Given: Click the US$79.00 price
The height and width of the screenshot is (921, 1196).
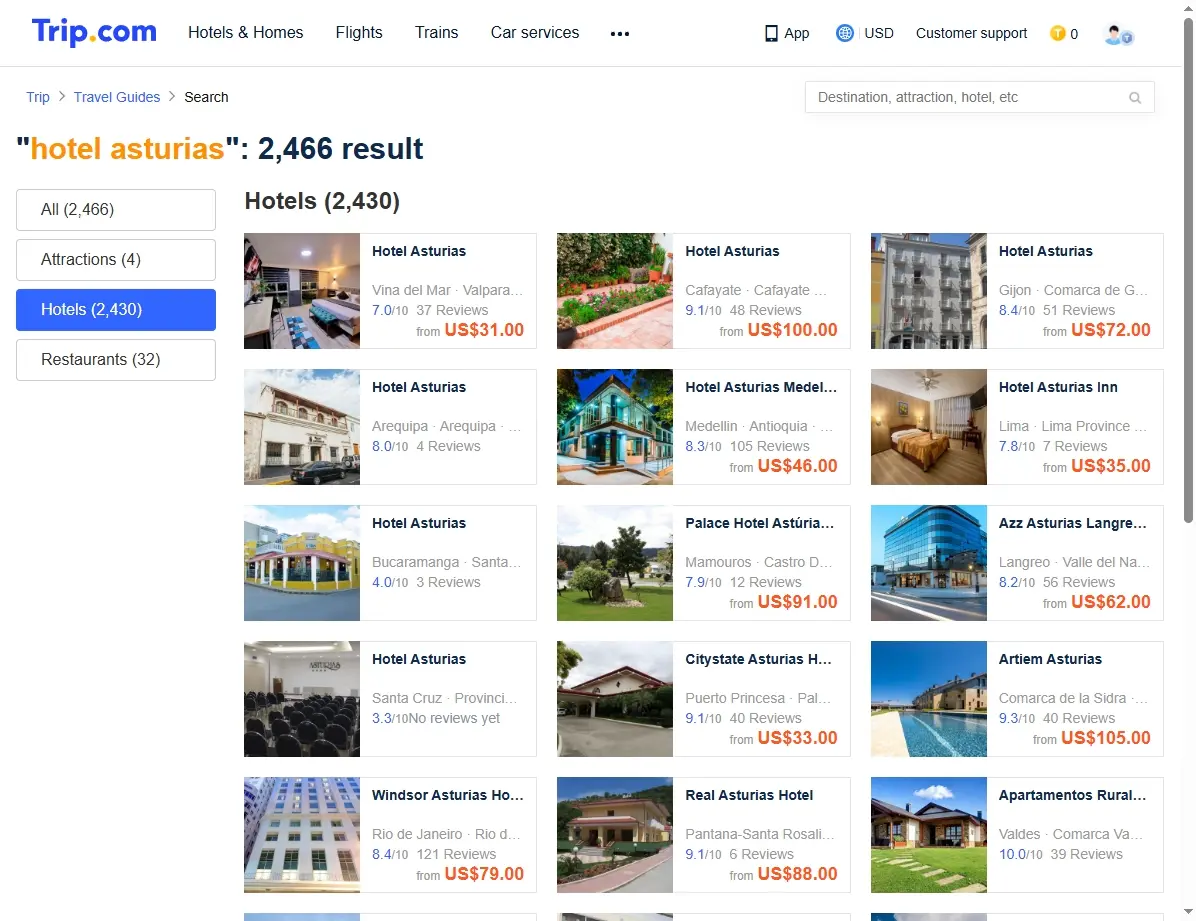Looking at the screenshot, I should click(484, 874).
